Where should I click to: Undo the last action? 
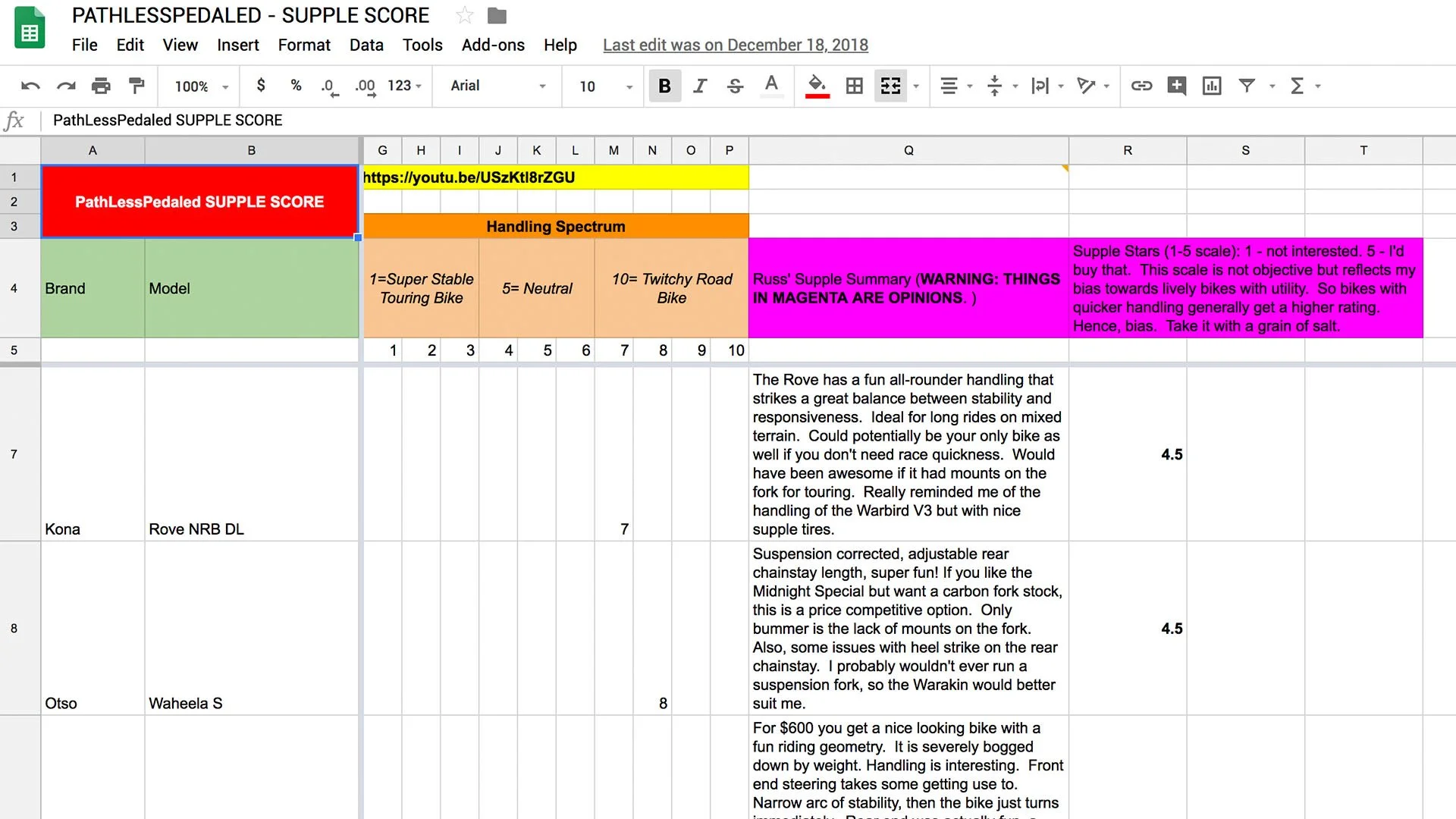(30, 86)
